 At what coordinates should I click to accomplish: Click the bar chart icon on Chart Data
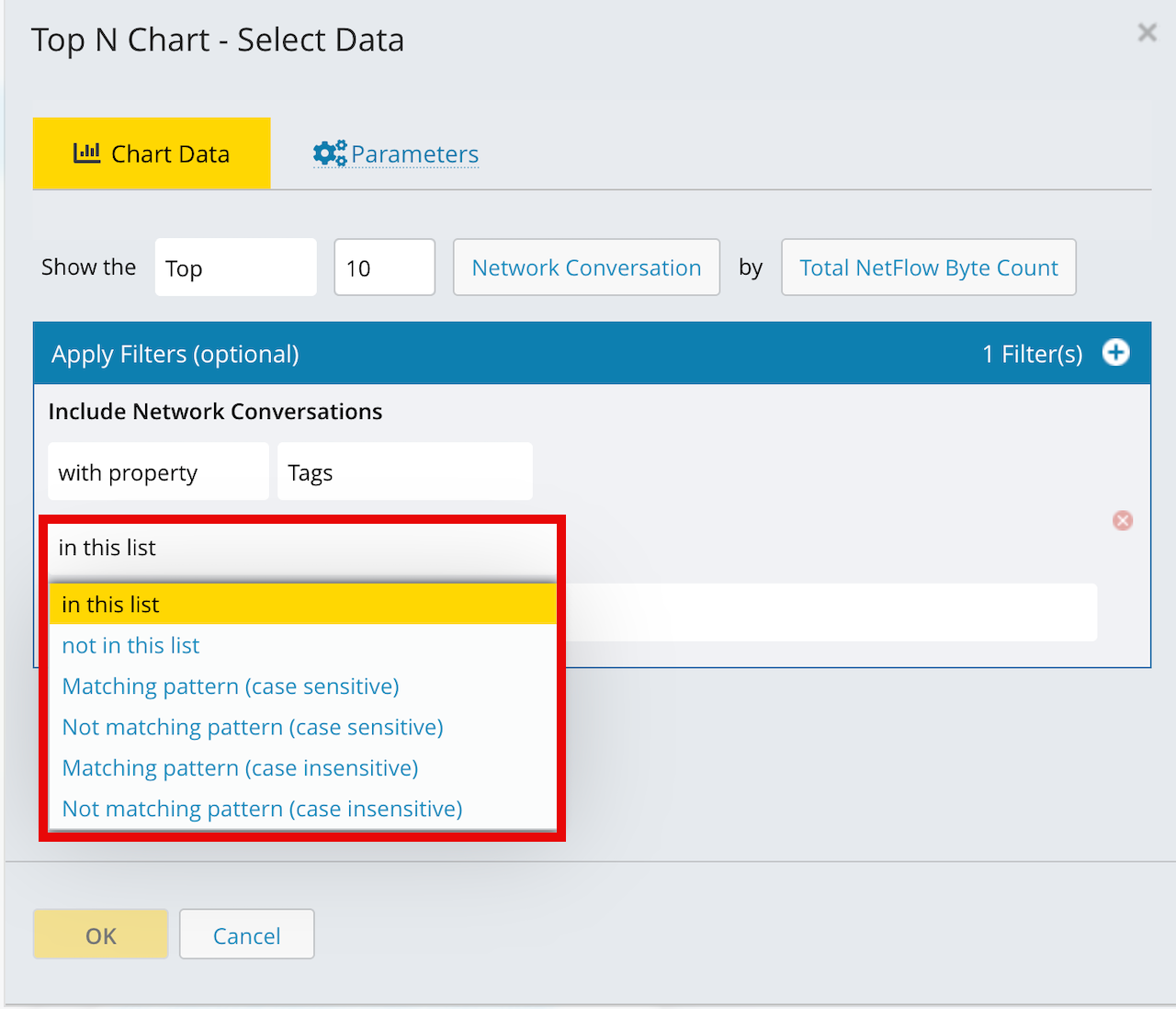(x=86, y=153)
